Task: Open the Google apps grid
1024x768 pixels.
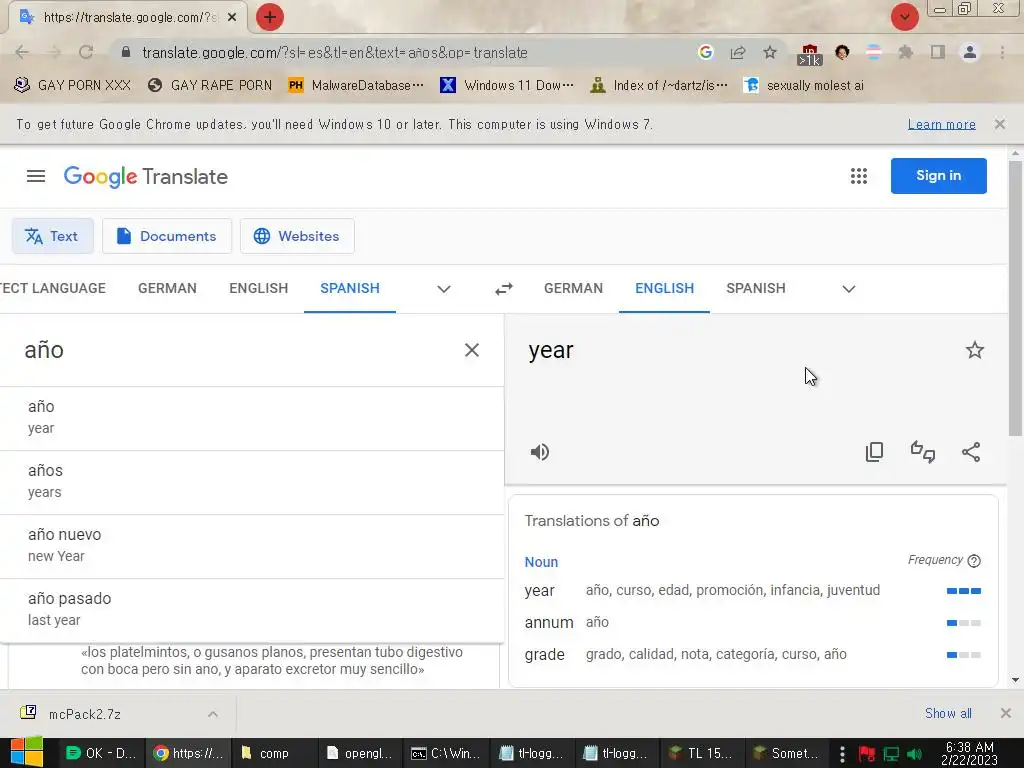Action: (x=859, y=176)
